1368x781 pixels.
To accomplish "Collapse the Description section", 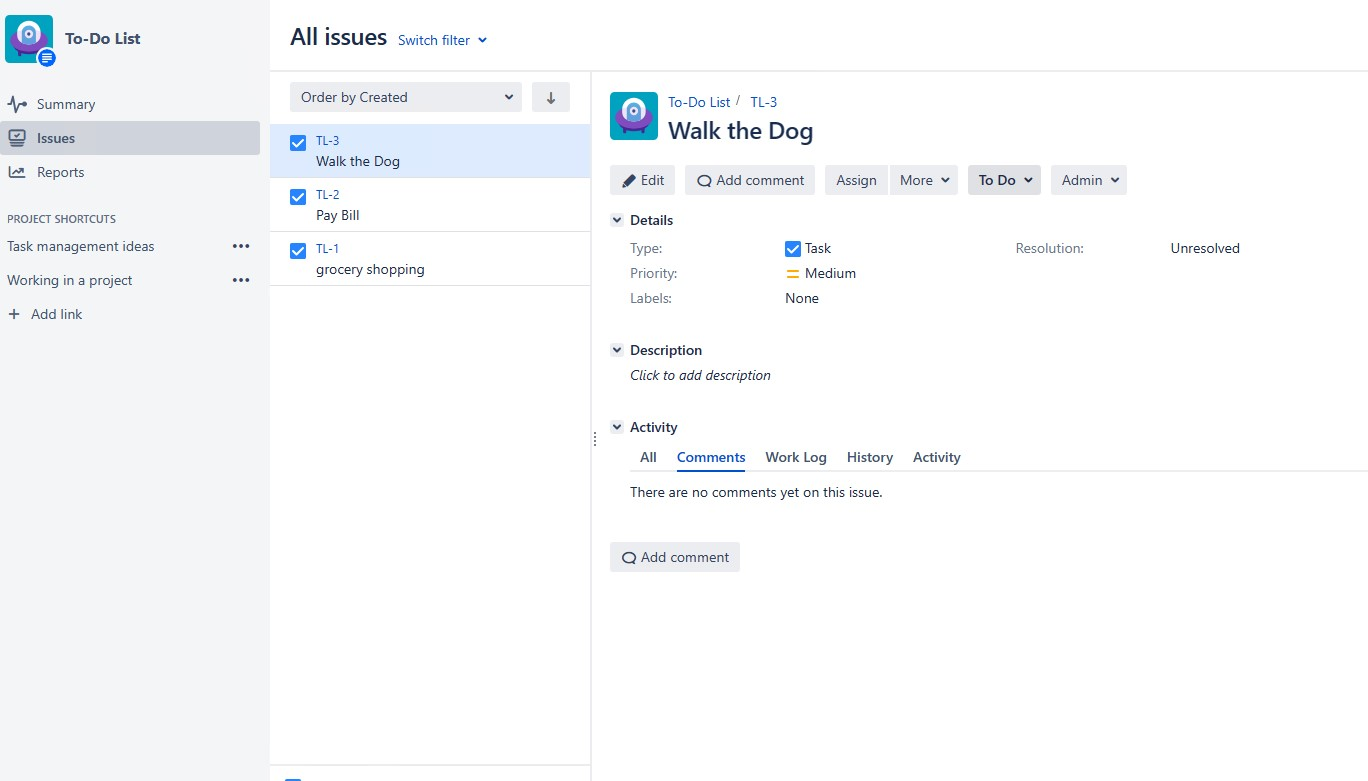I will [x=616, y=350].
